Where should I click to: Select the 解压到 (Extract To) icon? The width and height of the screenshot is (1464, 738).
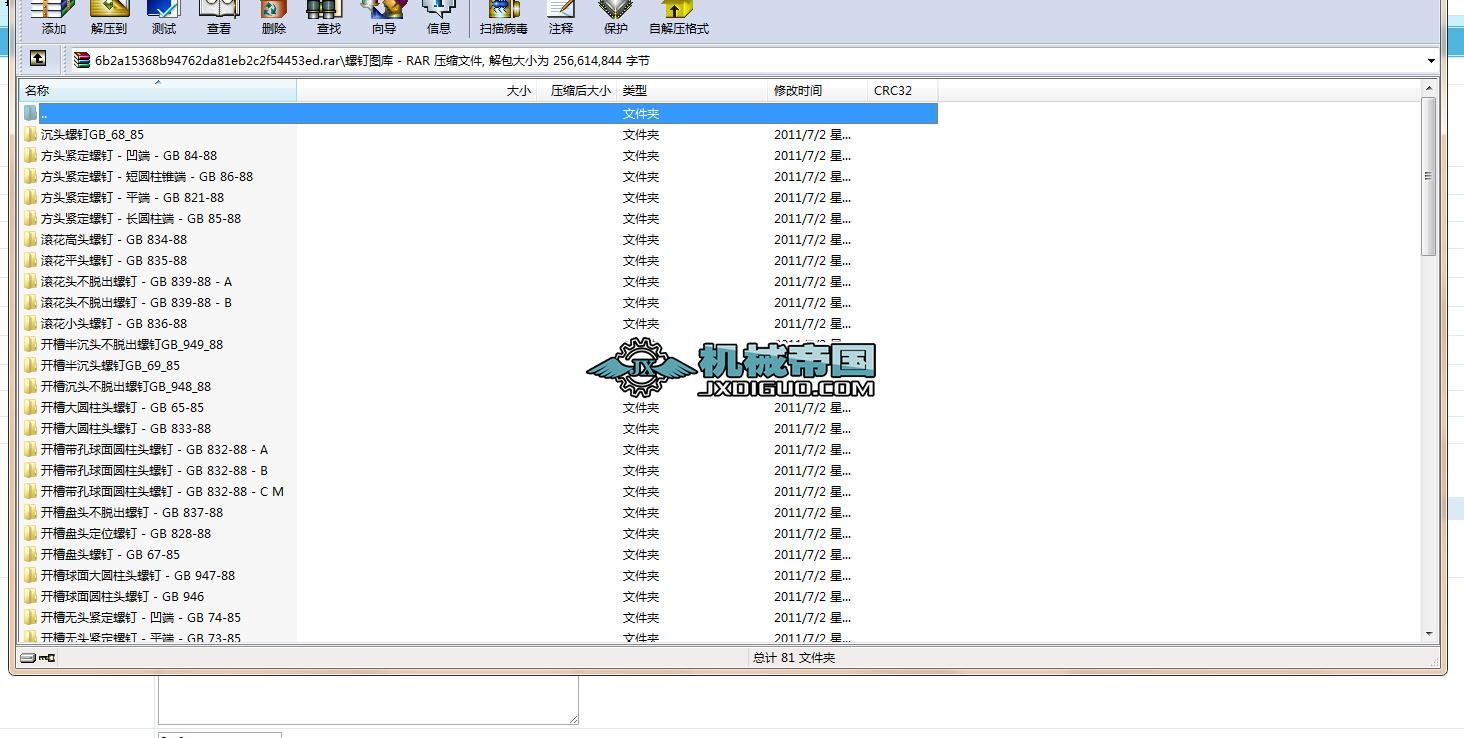[109, 18]
